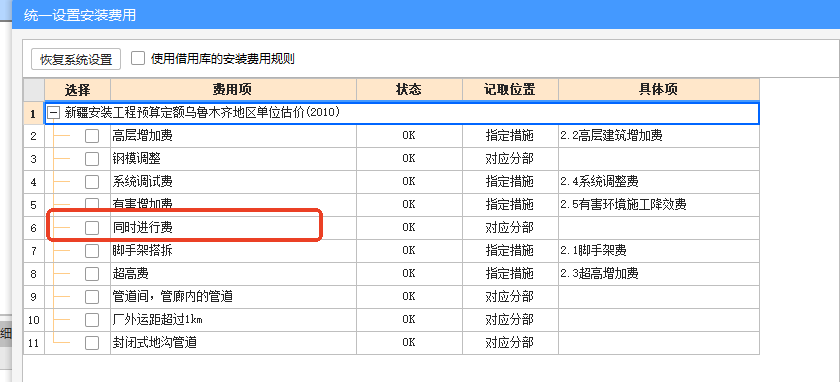Check the 厂外运距超过1km checkbox
The height and width of the screenshot is (382, 840).
point(92,320)
